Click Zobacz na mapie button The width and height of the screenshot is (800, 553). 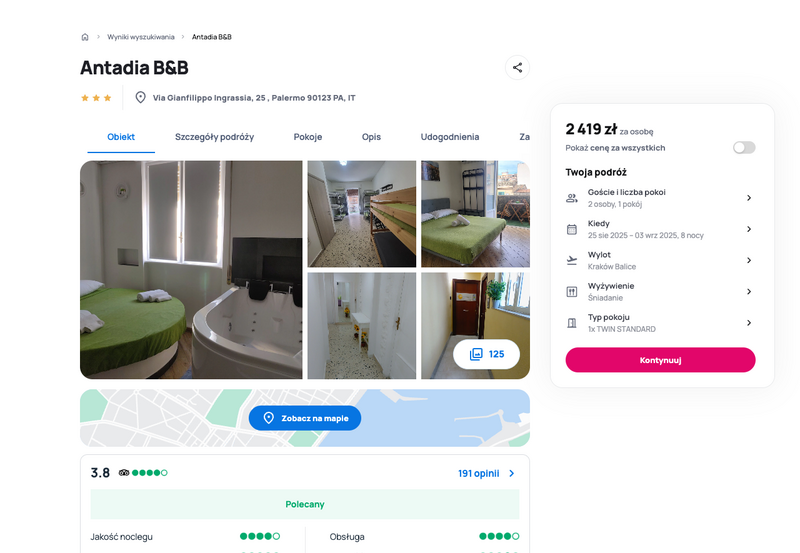305,418
